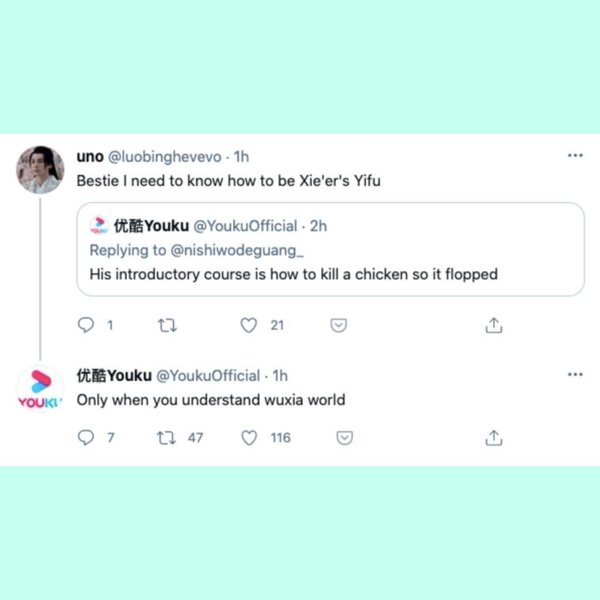This screenshot has height=600, width=600.
Task: Open more options menu on uno's tweet
Action: click(x=575, y=155)
